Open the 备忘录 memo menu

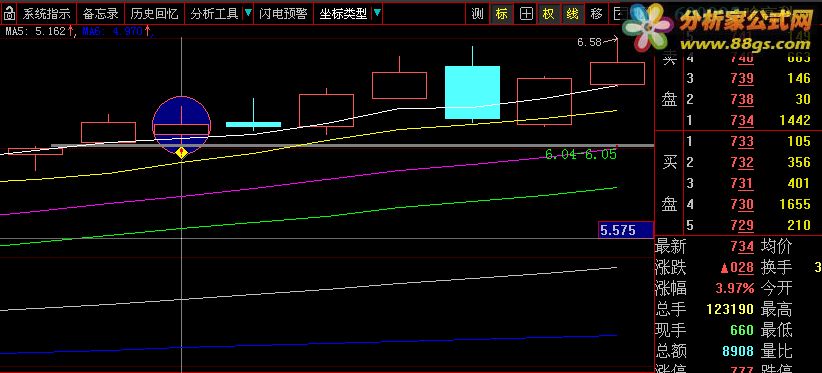coord(100,14)
